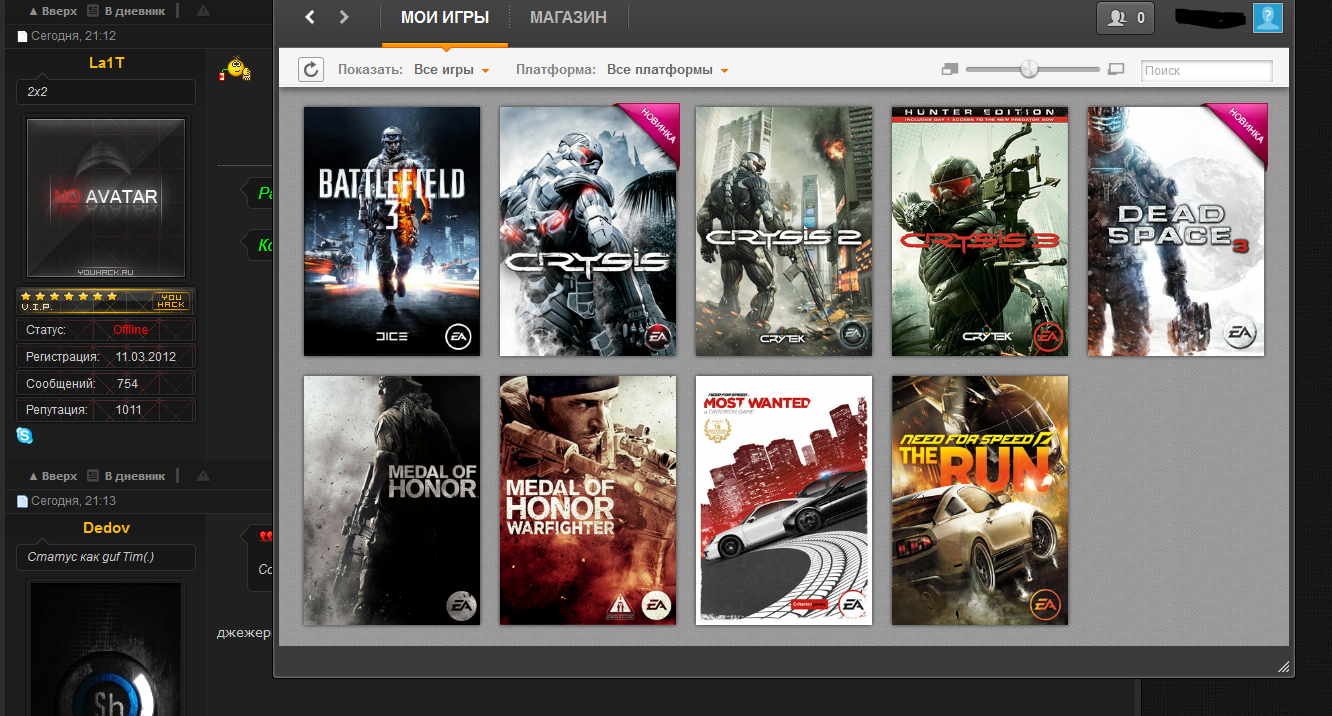Switch to the МОИ ИГРЫ tab

(445, 18)
